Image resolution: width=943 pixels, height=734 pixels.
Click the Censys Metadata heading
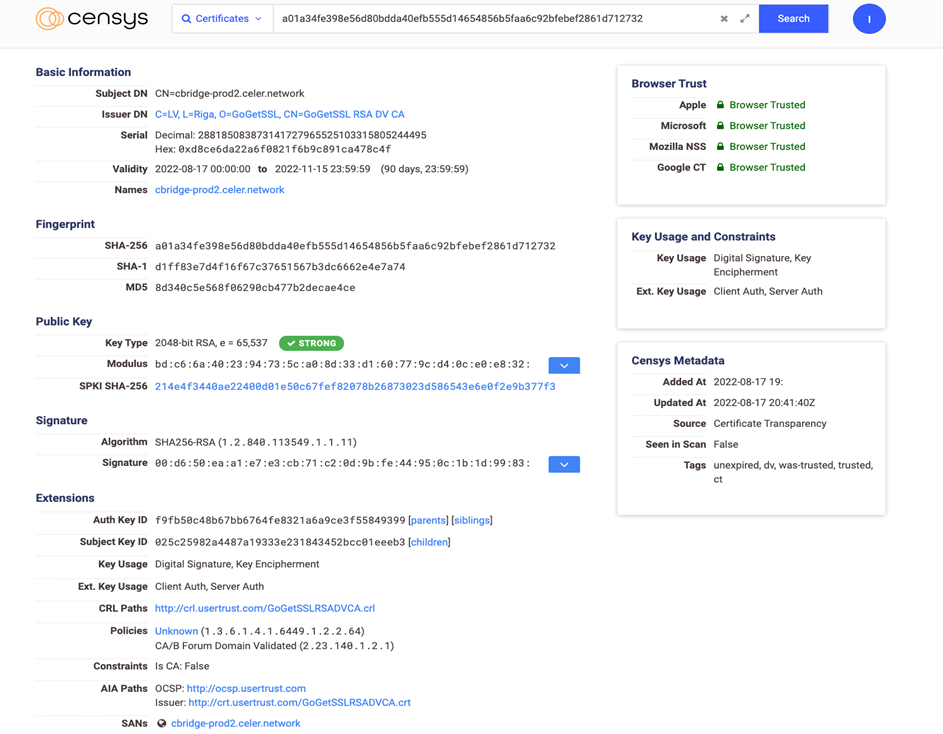(x=678, y=360)
